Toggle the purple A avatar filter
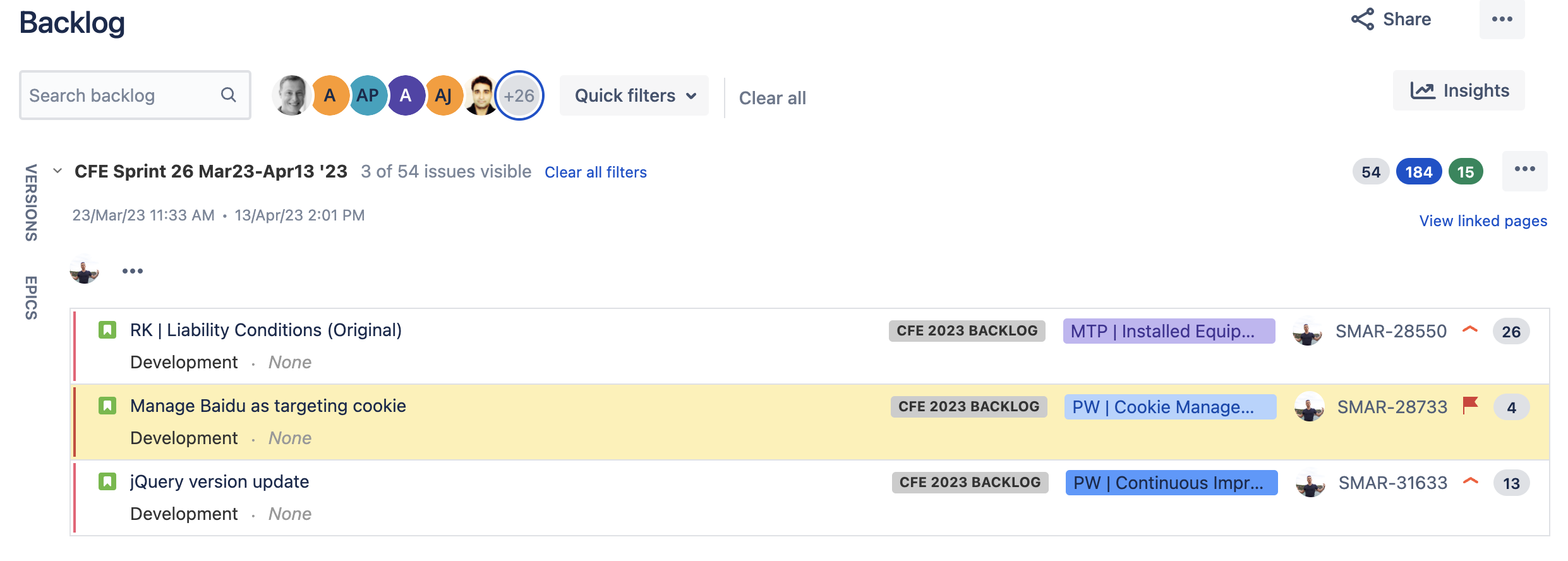 pos(406,95)
